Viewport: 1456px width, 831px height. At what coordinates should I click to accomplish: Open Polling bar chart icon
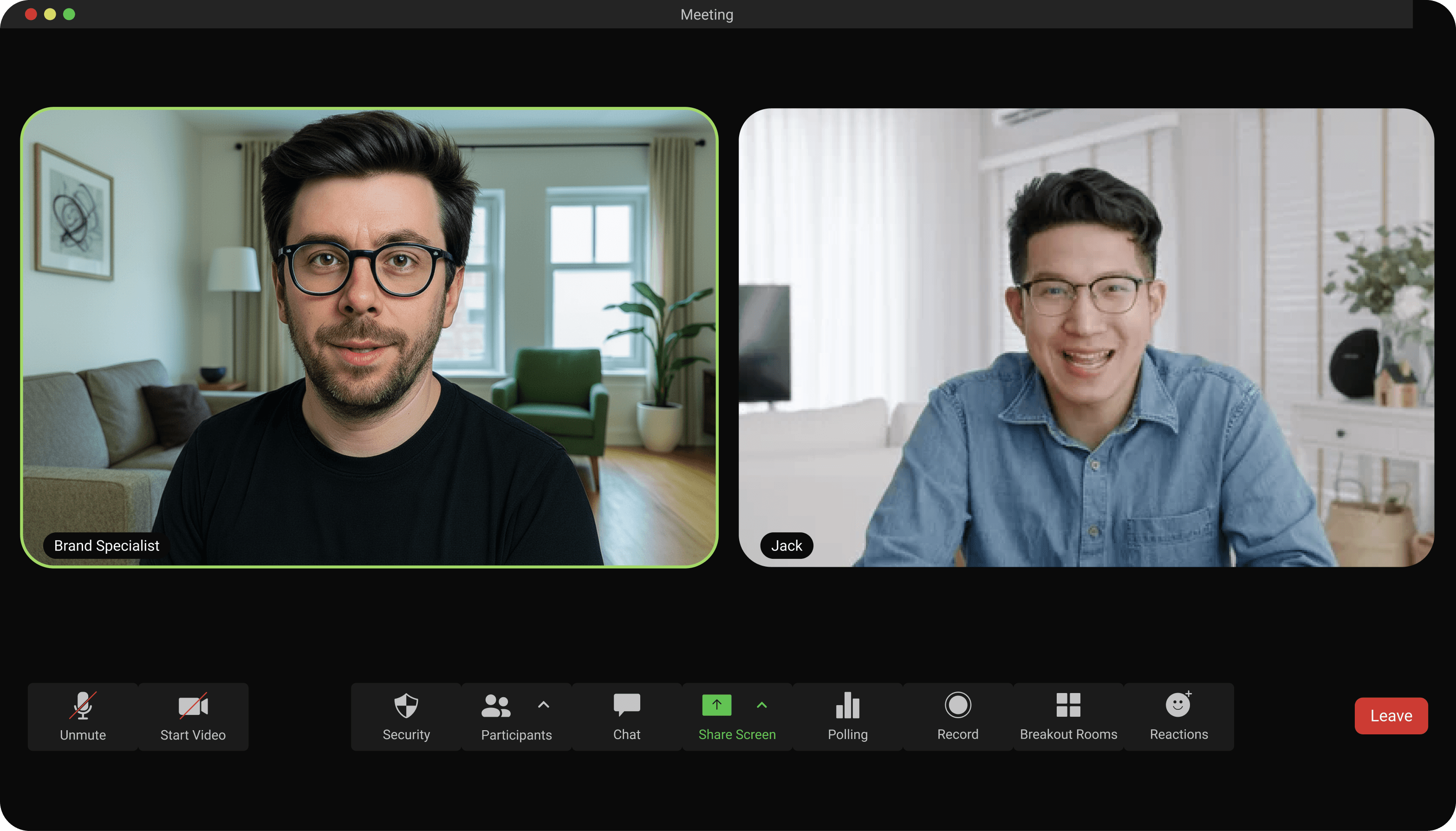[847, 716]
